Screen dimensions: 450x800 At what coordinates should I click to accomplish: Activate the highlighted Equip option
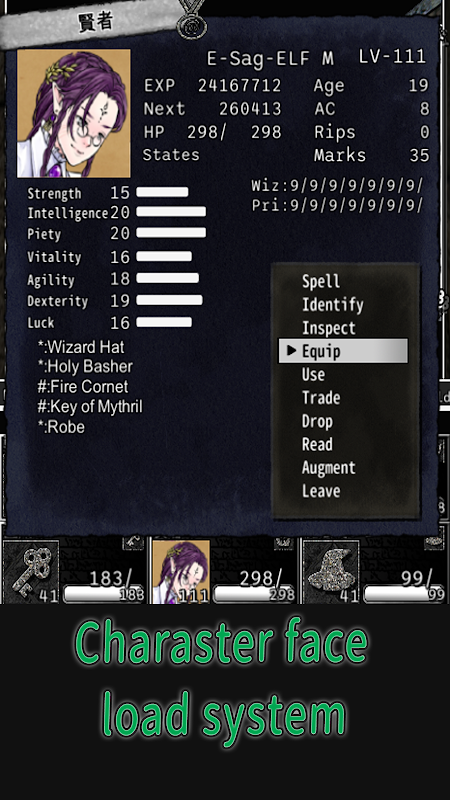point(343,351)
